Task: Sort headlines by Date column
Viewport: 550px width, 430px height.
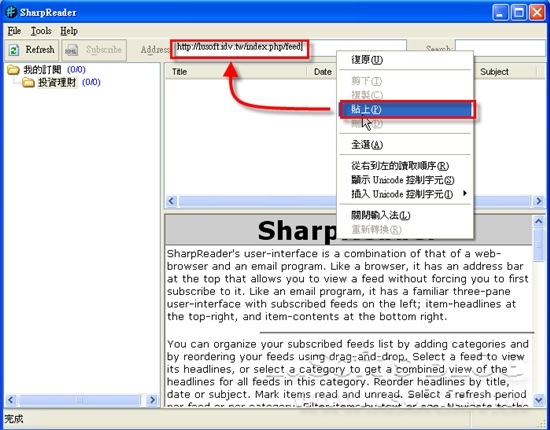Action: point(322,72)
